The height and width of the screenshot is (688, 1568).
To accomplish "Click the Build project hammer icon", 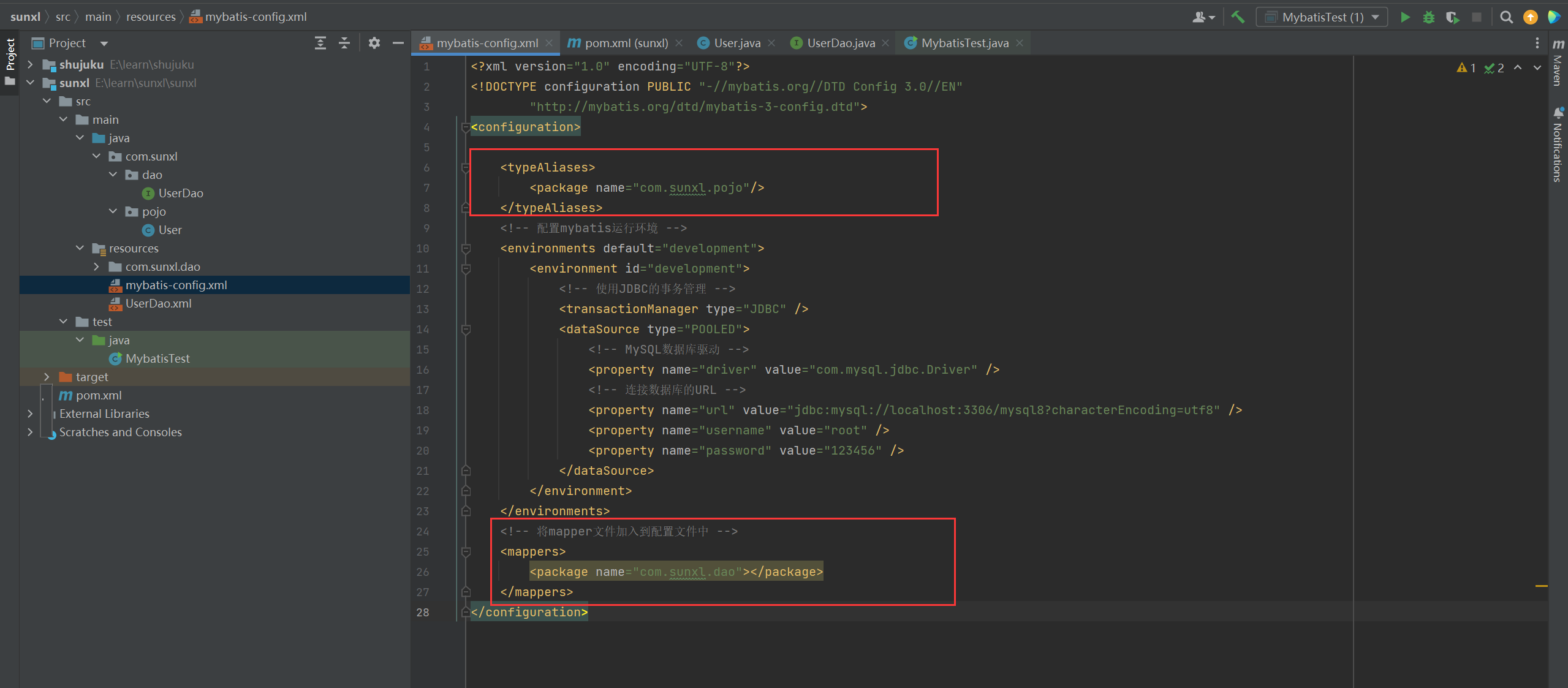I will (1238, 17).
